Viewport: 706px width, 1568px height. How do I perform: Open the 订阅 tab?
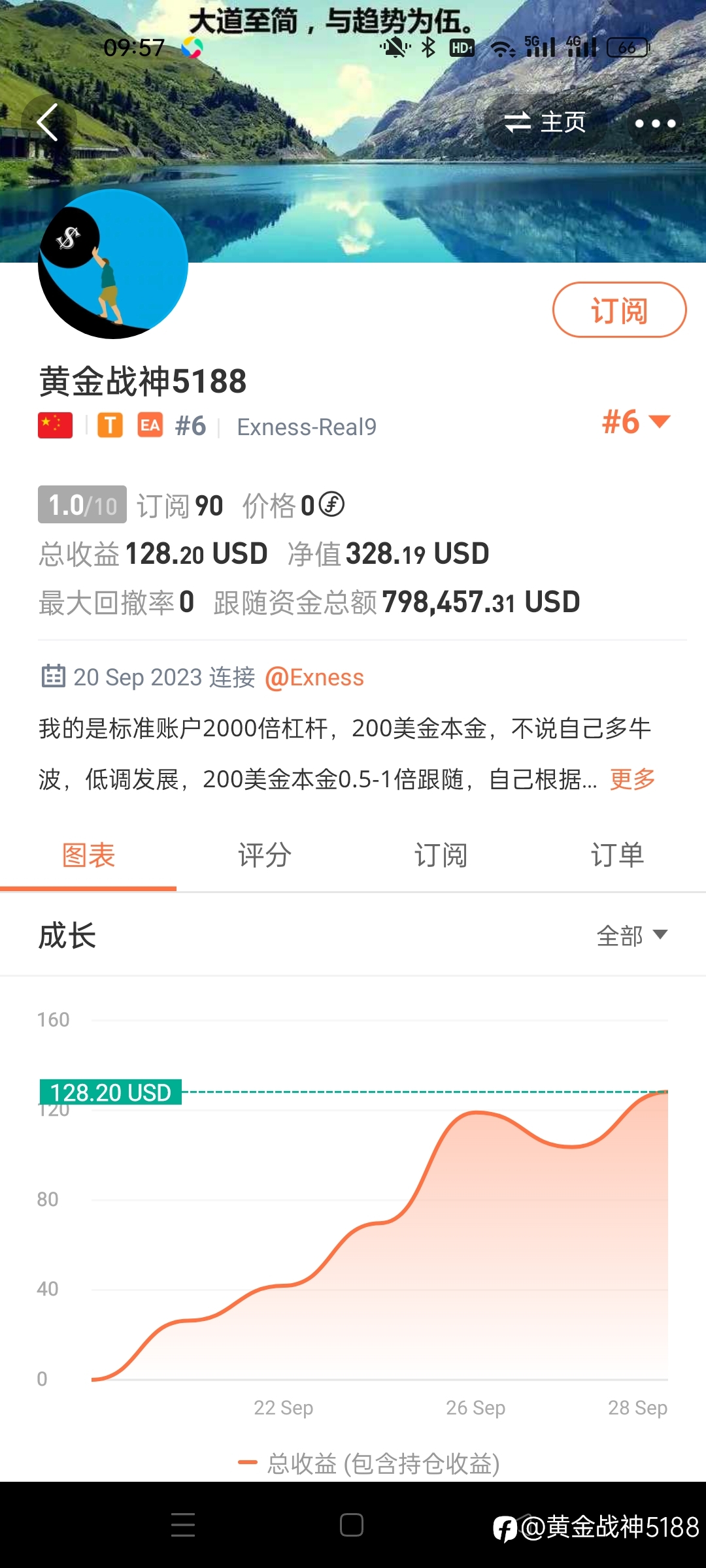point(441,855)
